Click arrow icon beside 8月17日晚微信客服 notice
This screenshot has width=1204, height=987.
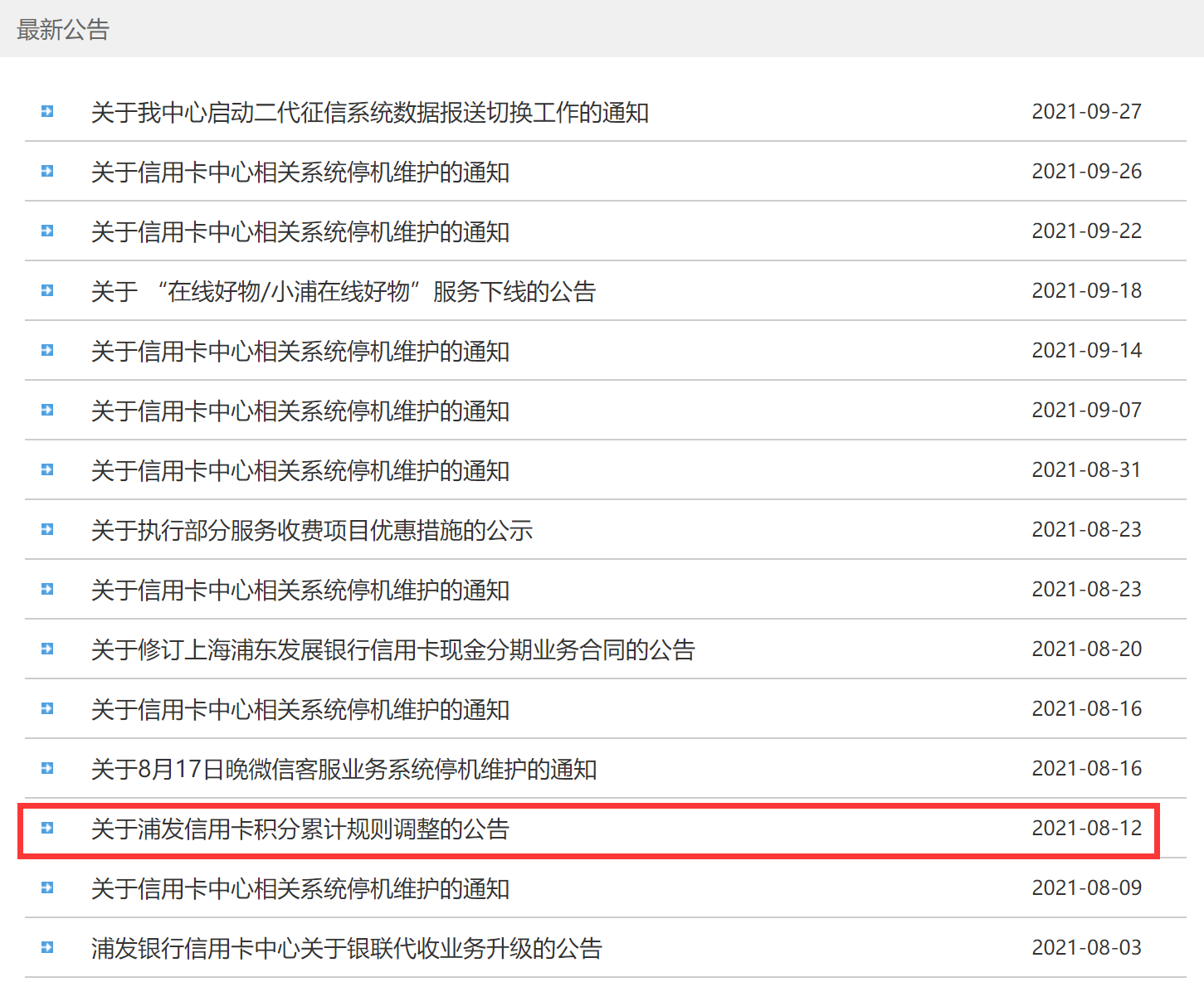click(x=47, y=768)
